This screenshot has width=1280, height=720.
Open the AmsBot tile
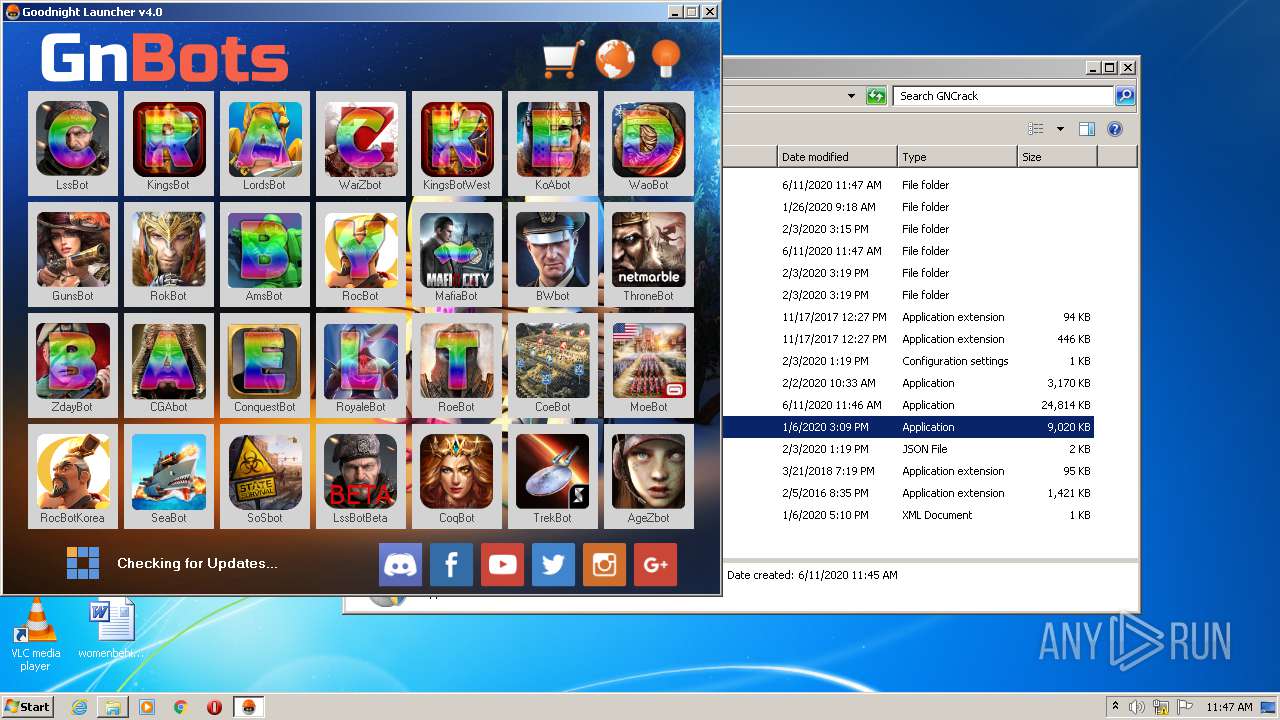[265, 254]
